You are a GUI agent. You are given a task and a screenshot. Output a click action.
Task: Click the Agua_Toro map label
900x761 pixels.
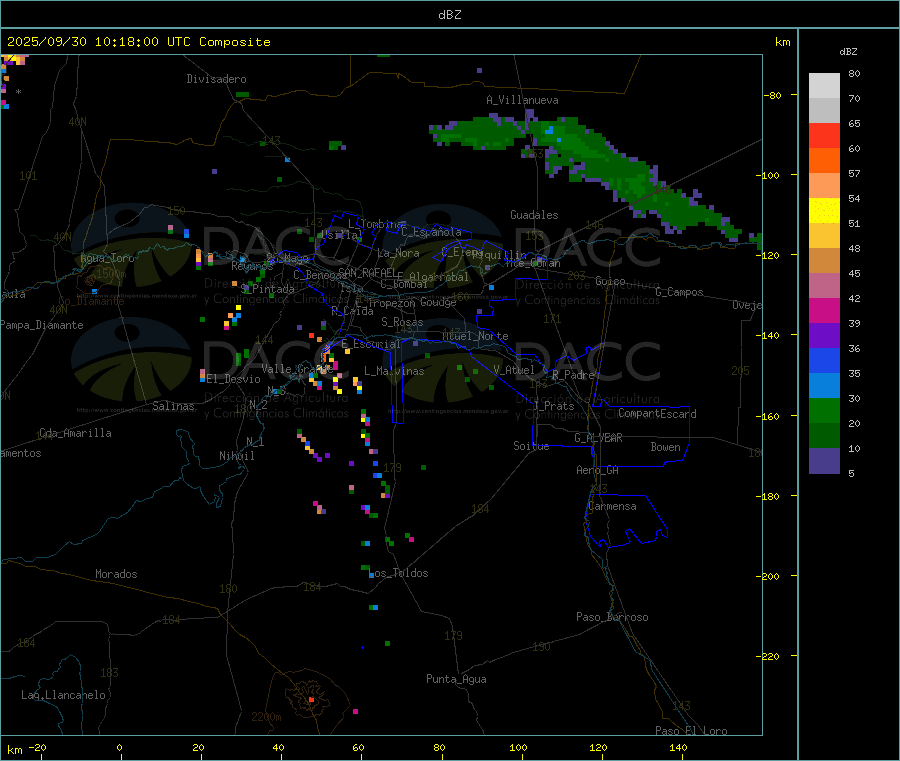pos(107,258)
